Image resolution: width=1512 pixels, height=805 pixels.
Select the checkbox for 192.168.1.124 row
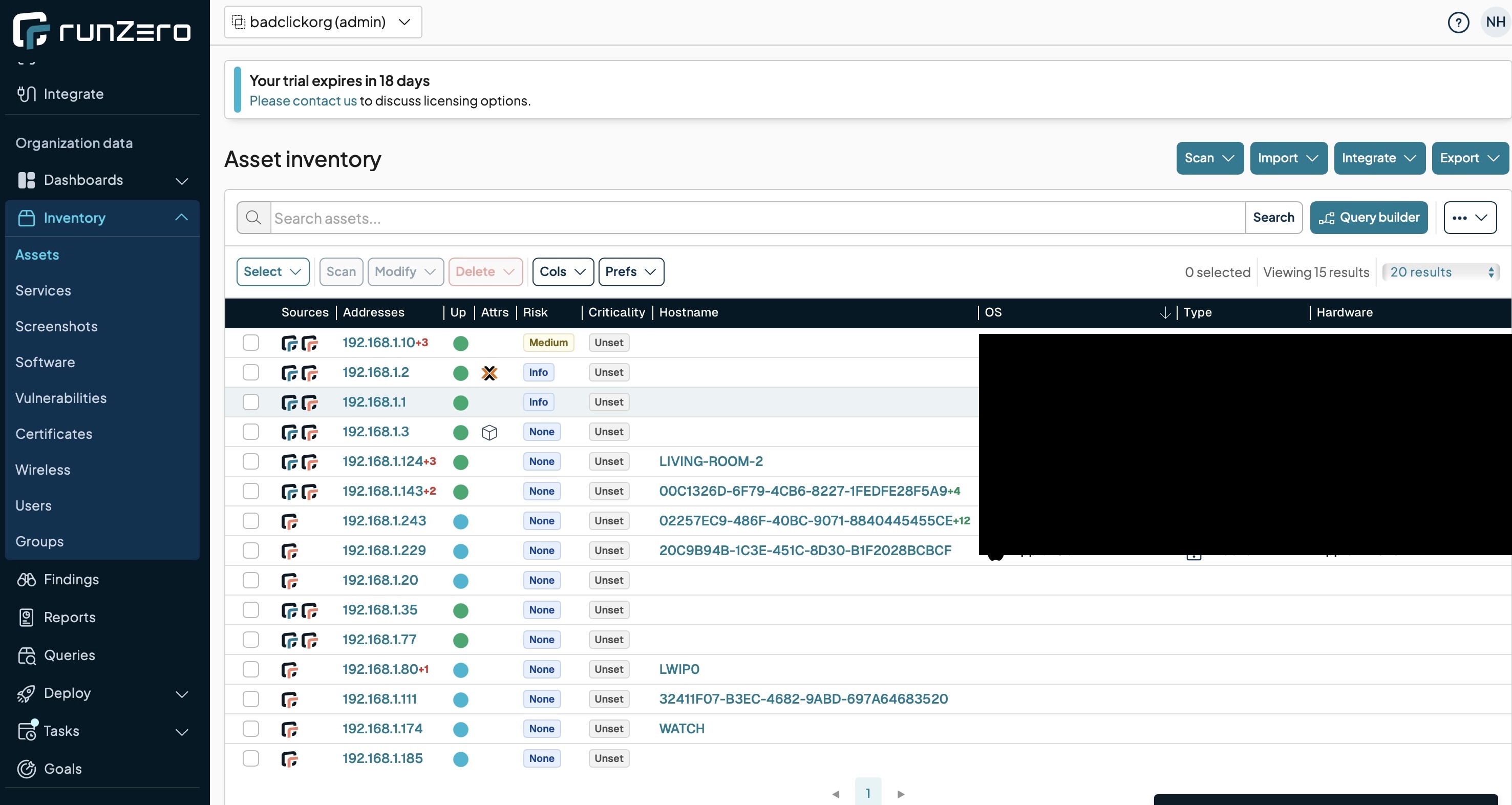(x=250, y=461)
